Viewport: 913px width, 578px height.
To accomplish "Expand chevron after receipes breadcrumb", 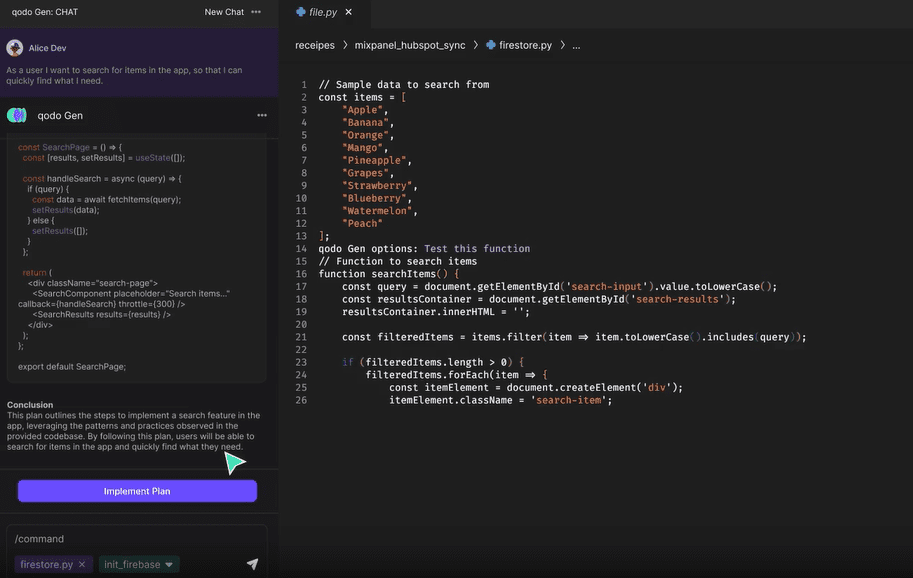I will click(345, 45).
